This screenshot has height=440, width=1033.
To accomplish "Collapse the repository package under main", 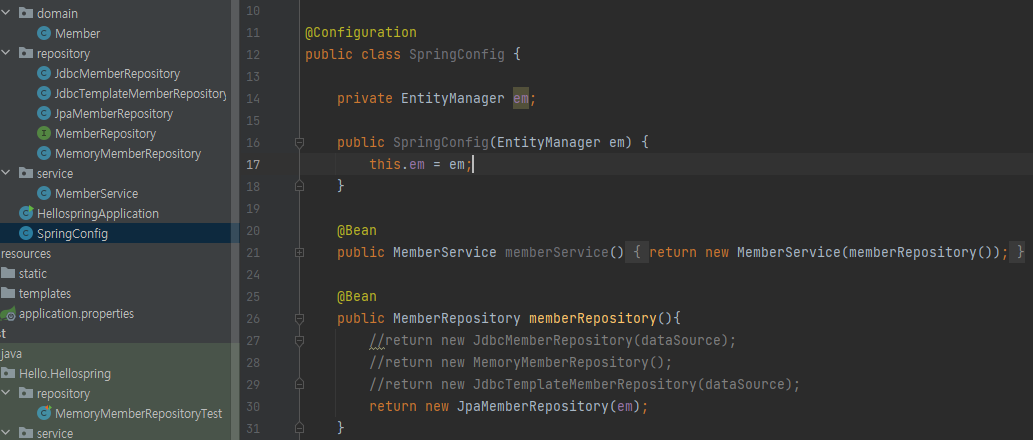I will [x=6, y=53].
